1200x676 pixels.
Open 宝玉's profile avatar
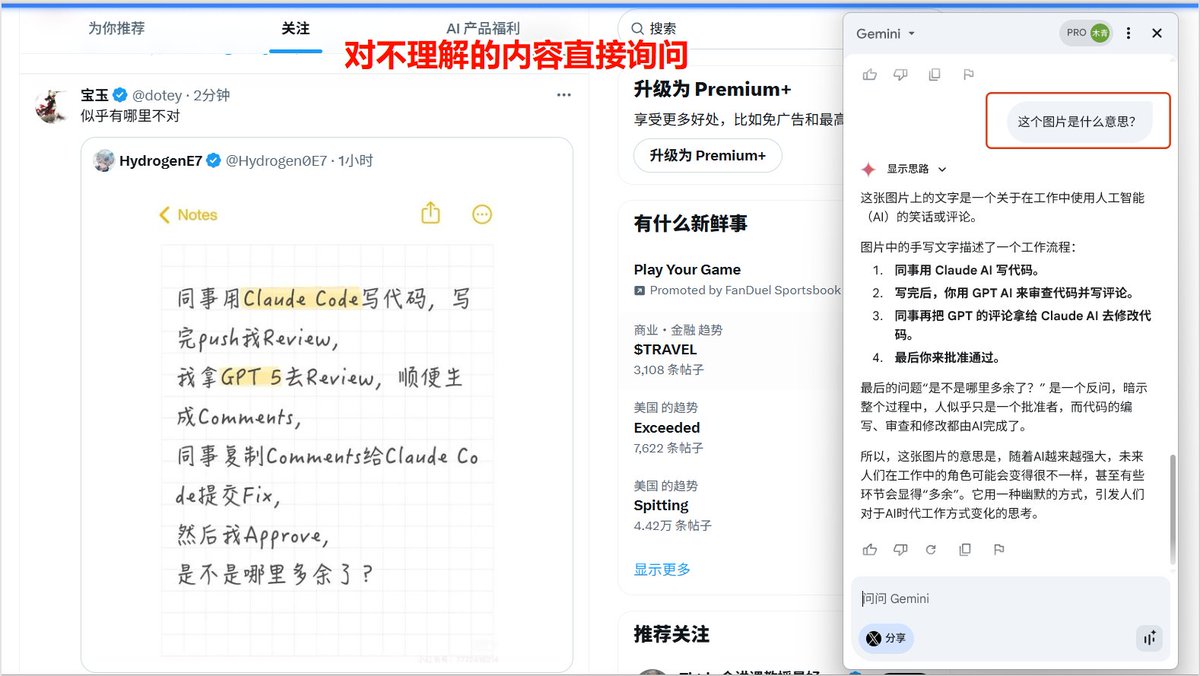51,105
